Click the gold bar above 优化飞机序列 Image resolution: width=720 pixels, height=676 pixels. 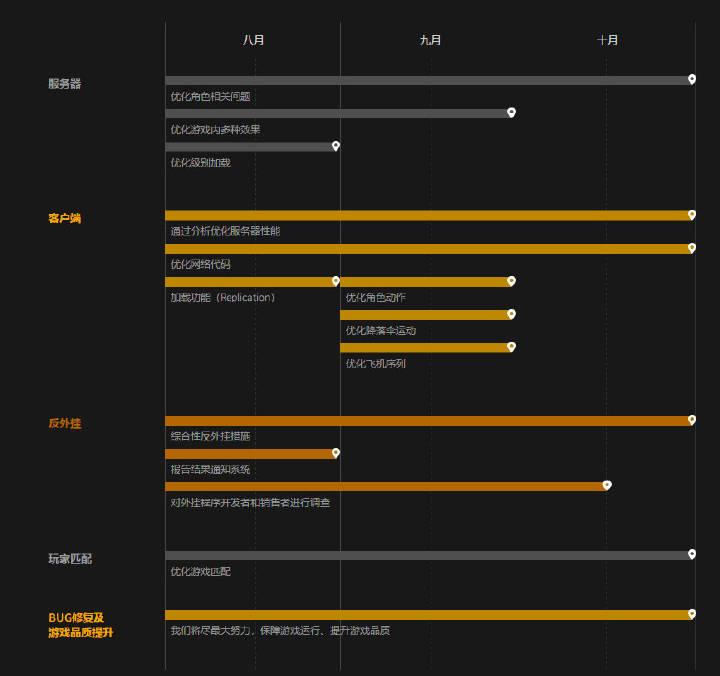click(x=426, y=348)
